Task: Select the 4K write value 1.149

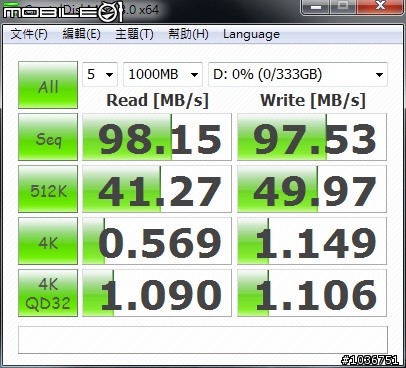Action: (x=312, y=241)
